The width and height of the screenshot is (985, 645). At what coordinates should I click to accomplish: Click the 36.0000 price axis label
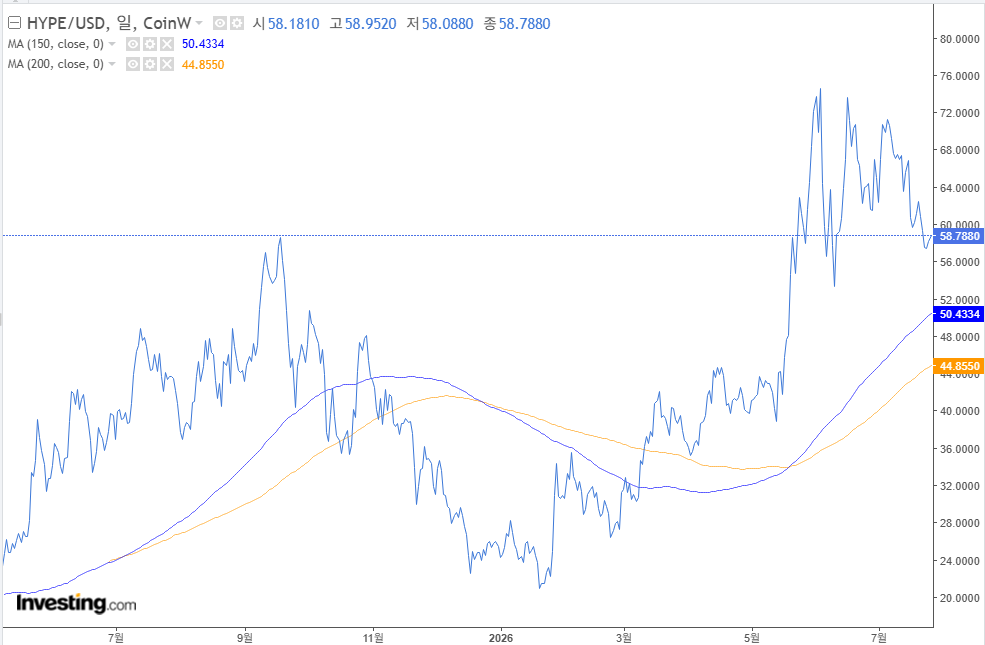tap(959, 449)
